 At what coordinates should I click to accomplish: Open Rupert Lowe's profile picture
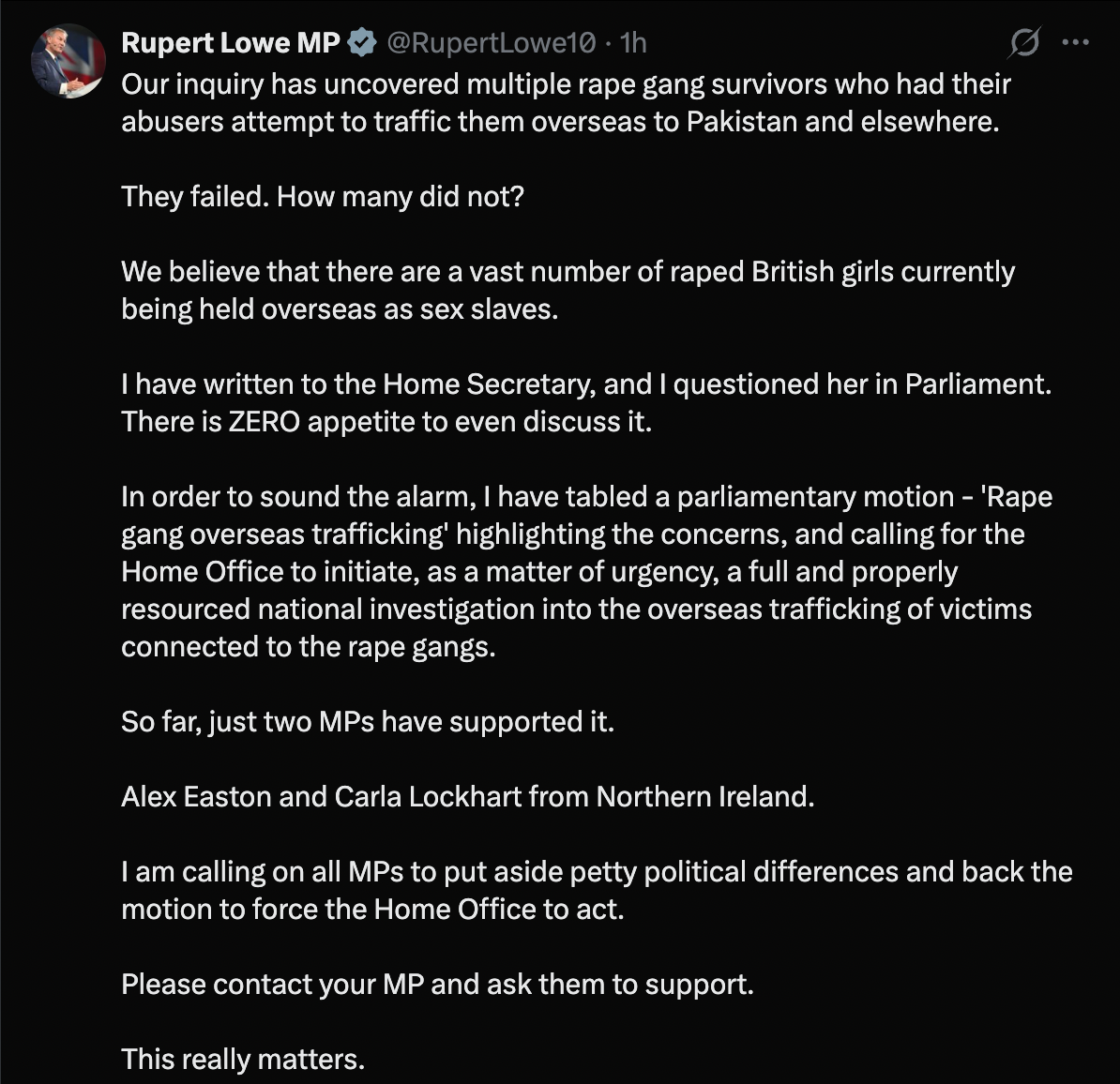pyautogui.click(x=68, y=61)
